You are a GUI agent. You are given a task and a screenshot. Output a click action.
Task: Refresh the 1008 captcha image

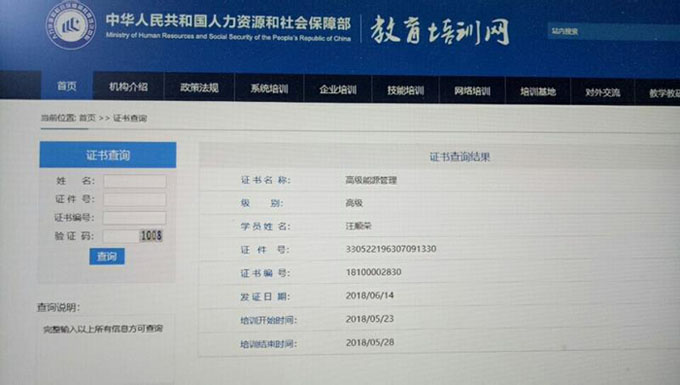click(x=151, y=235)
